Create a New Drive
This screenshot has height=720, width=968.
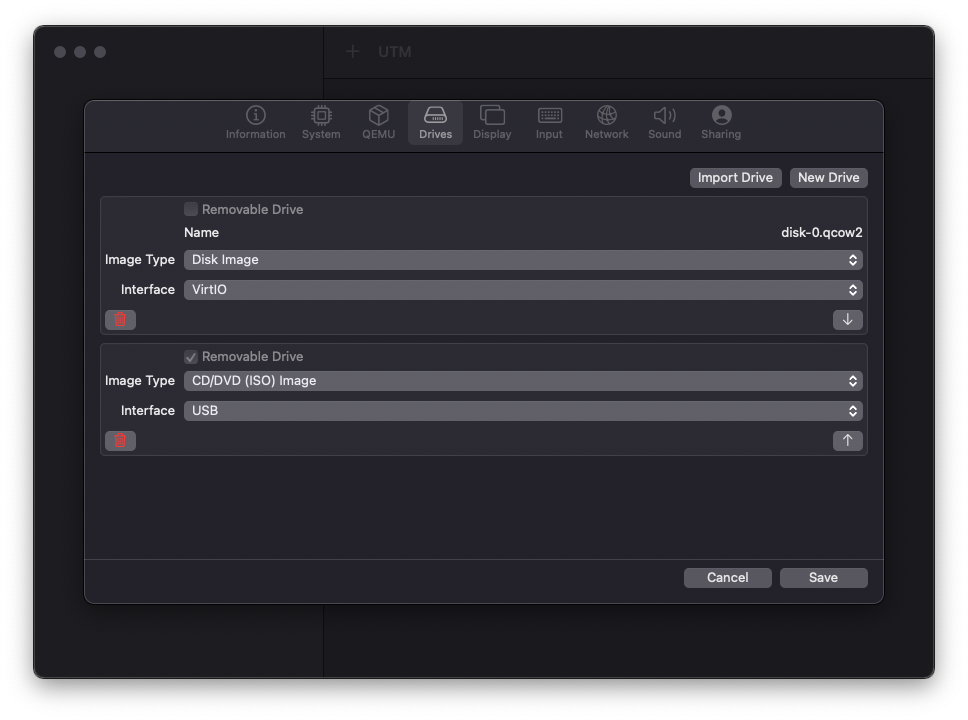(828, 178)
